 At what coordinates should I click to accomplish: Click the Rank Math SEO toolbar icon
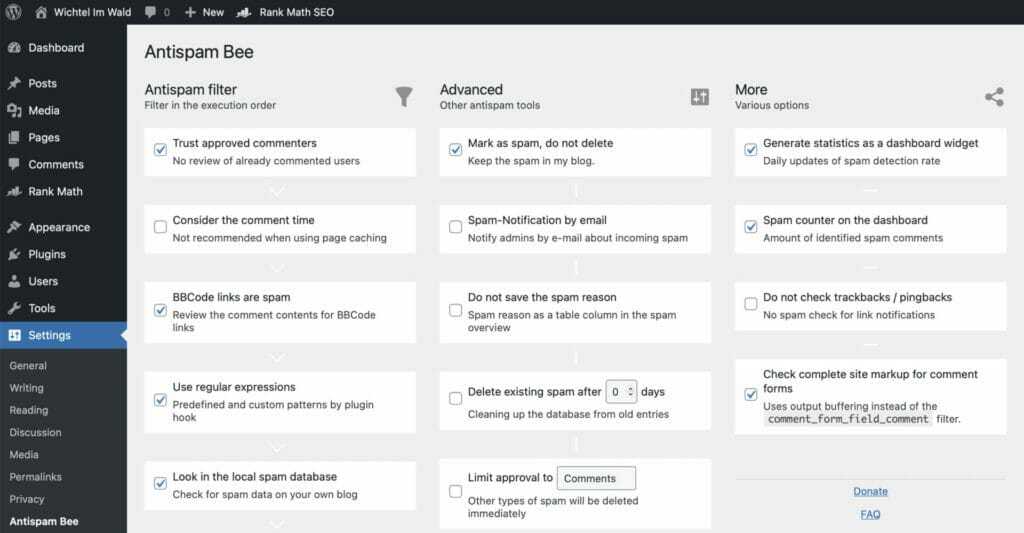pyautogui.click(x=243, y=13)
